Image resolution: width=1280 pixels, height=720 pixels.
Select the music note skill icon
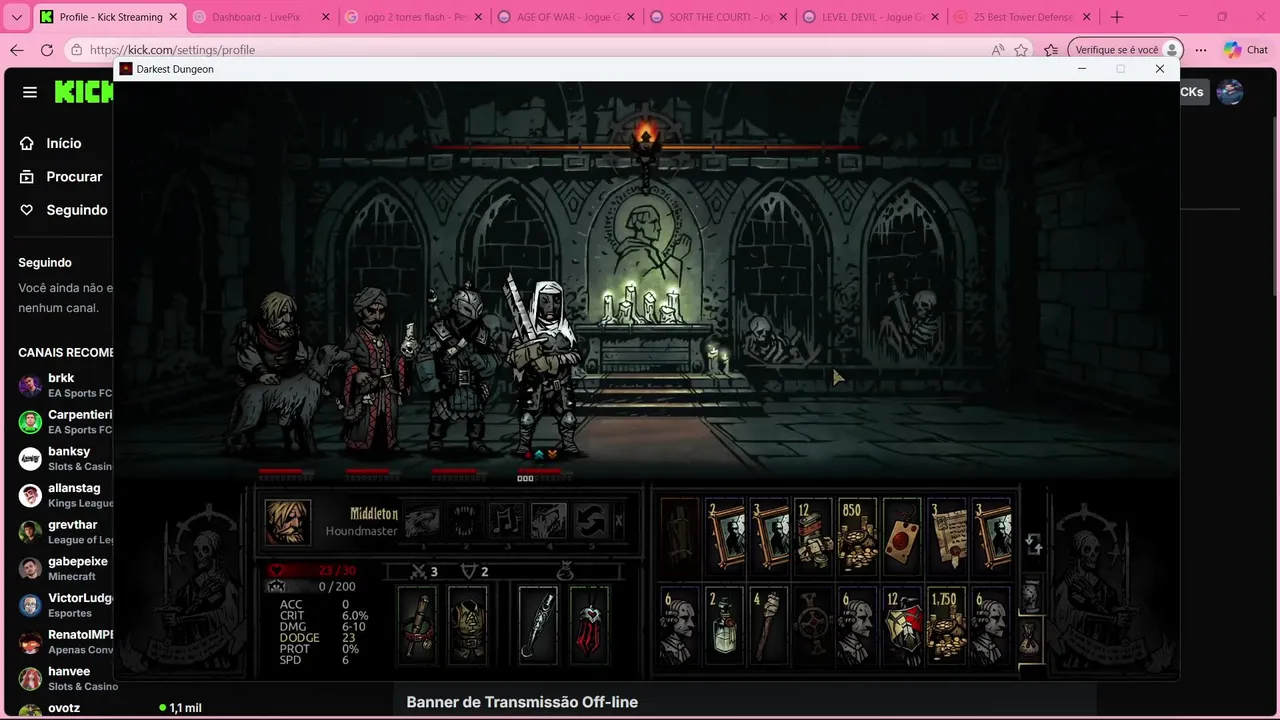(x=507, y=520)
